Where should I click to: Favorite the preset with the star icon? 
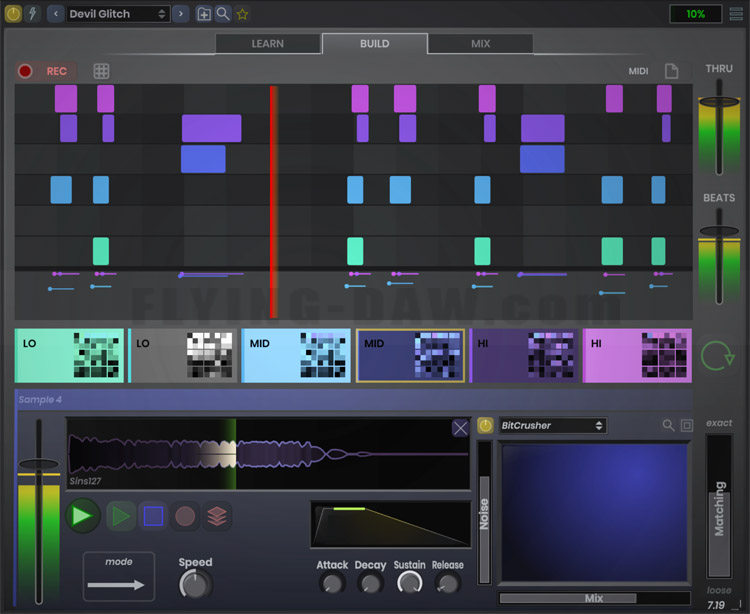[x=242, y=14]
